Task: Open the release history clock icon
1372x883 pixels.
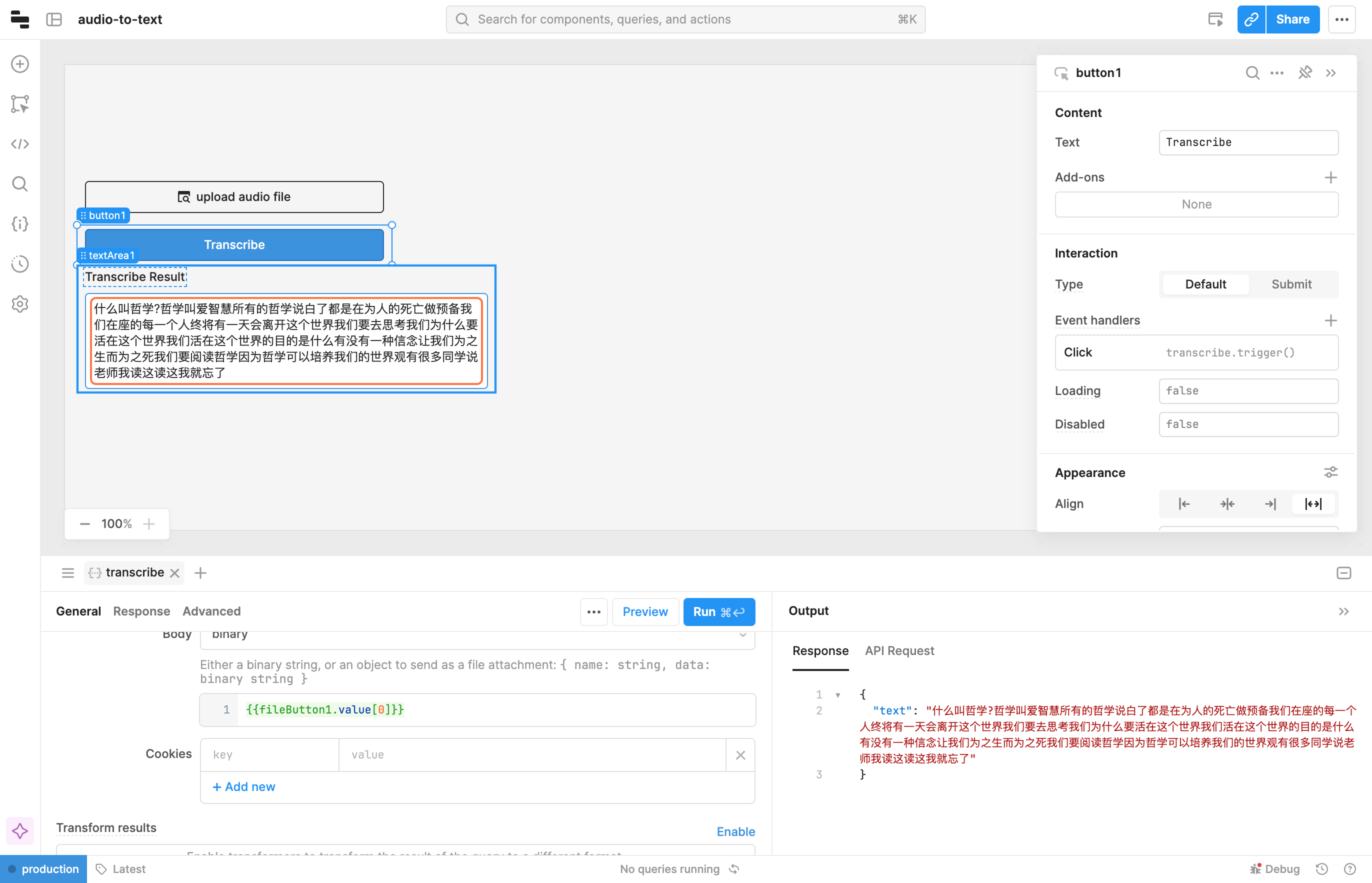Action: pos(20,264)
